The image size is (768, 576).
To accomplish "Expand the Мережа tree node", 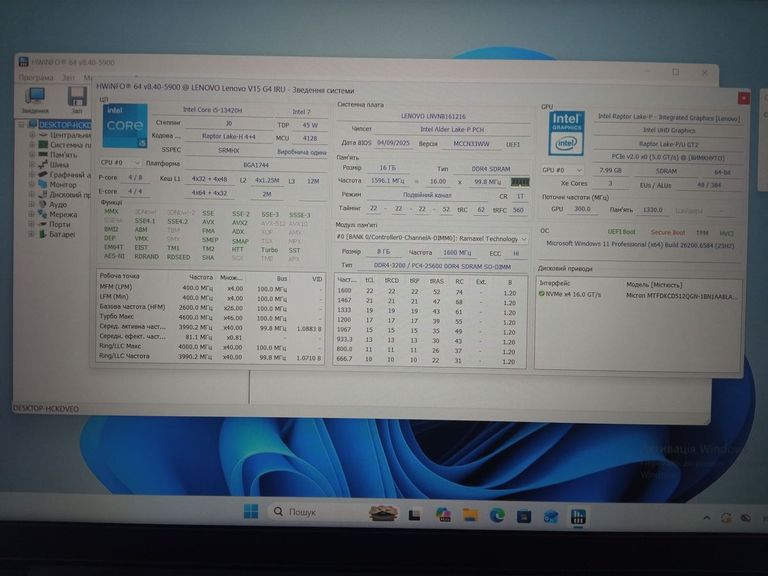I will tap(32, 215).
